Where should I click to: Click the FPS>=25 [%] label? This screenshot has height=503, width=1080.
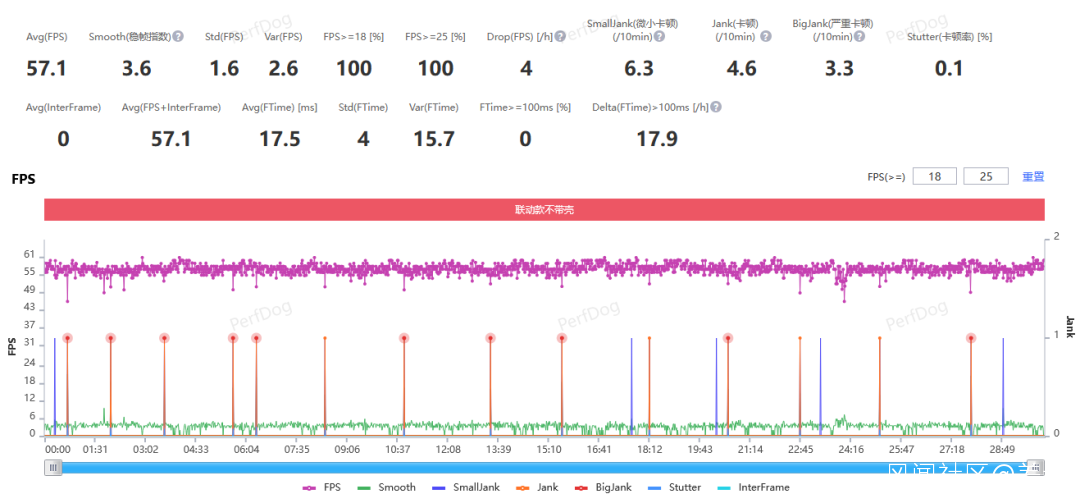[435, 37]
